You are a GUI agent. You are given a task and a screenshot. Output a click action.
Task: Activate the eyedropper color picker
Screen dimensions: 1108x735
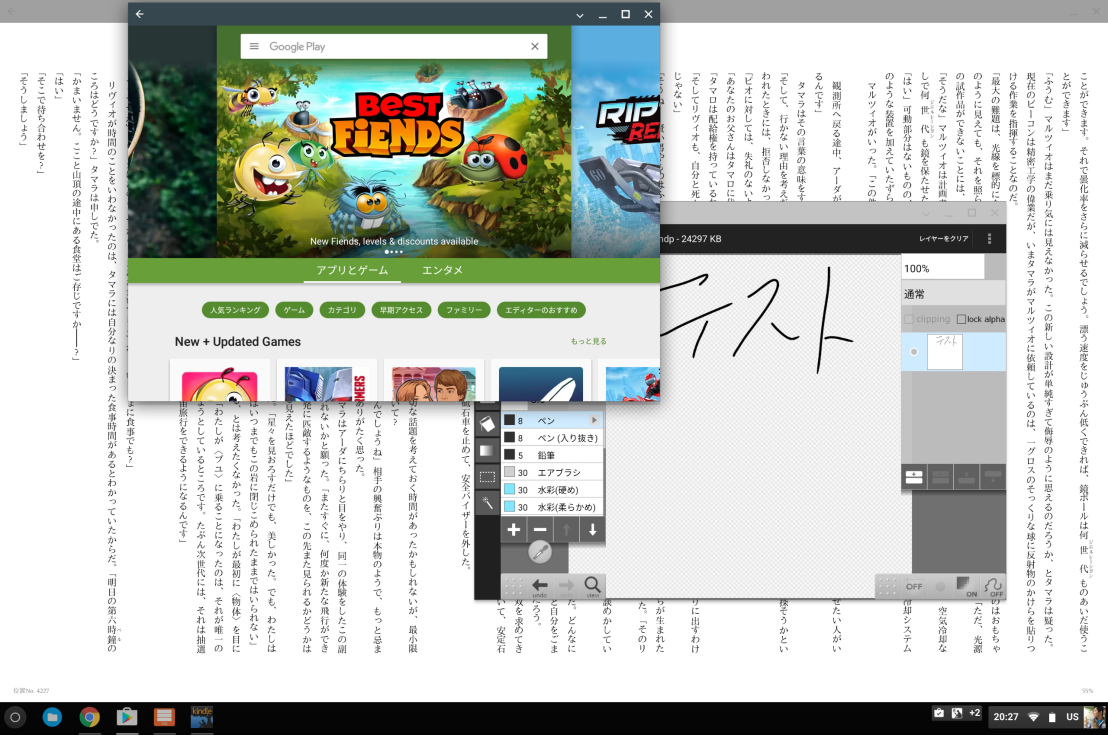[x=540, y=552]
